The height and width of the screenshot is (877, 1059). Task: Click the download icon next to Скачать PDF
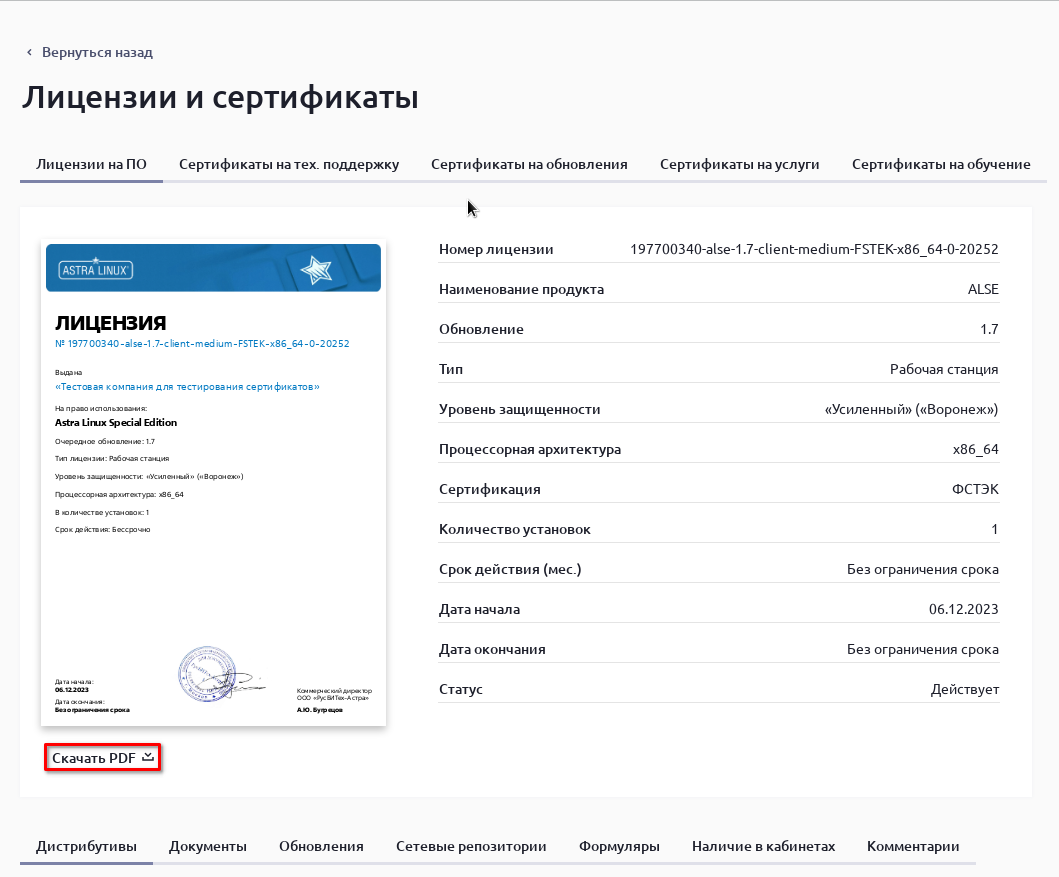148,758
